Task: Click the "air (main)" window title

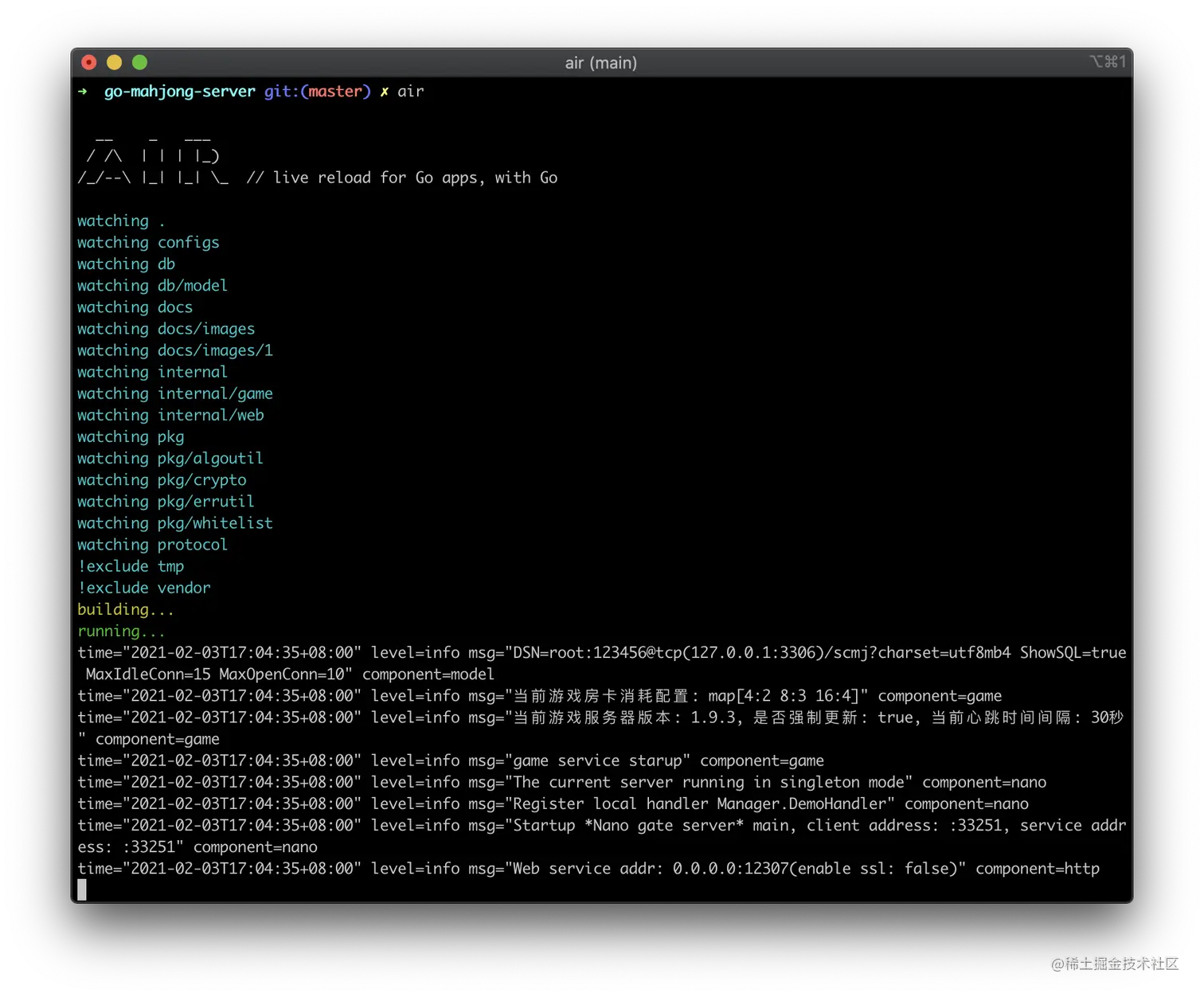Action: (601, 63)
